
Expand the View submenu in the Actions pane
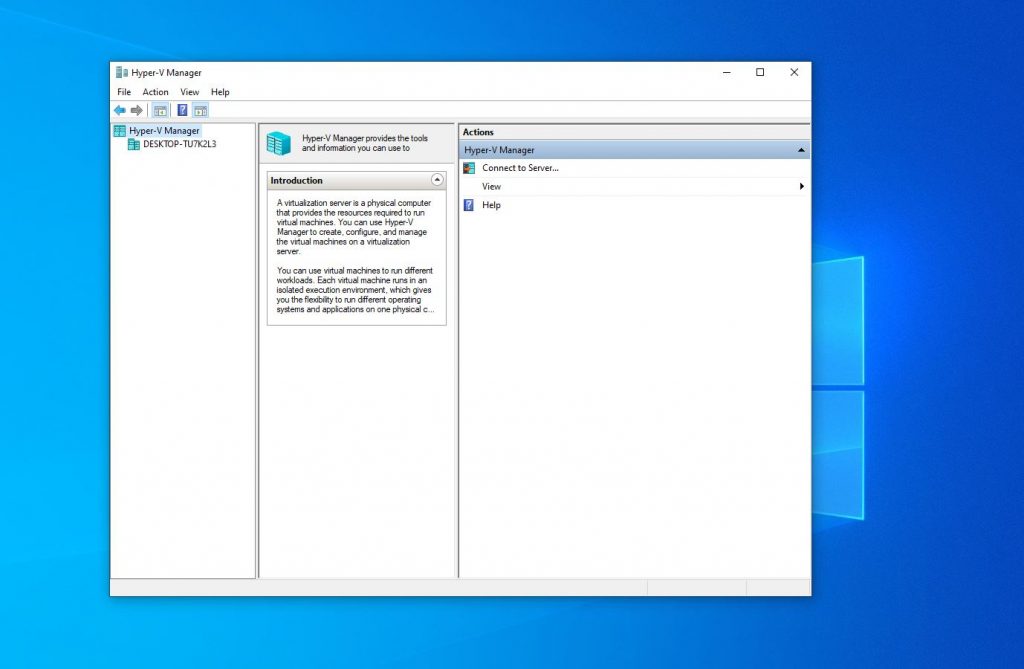(x=635, y=186)
